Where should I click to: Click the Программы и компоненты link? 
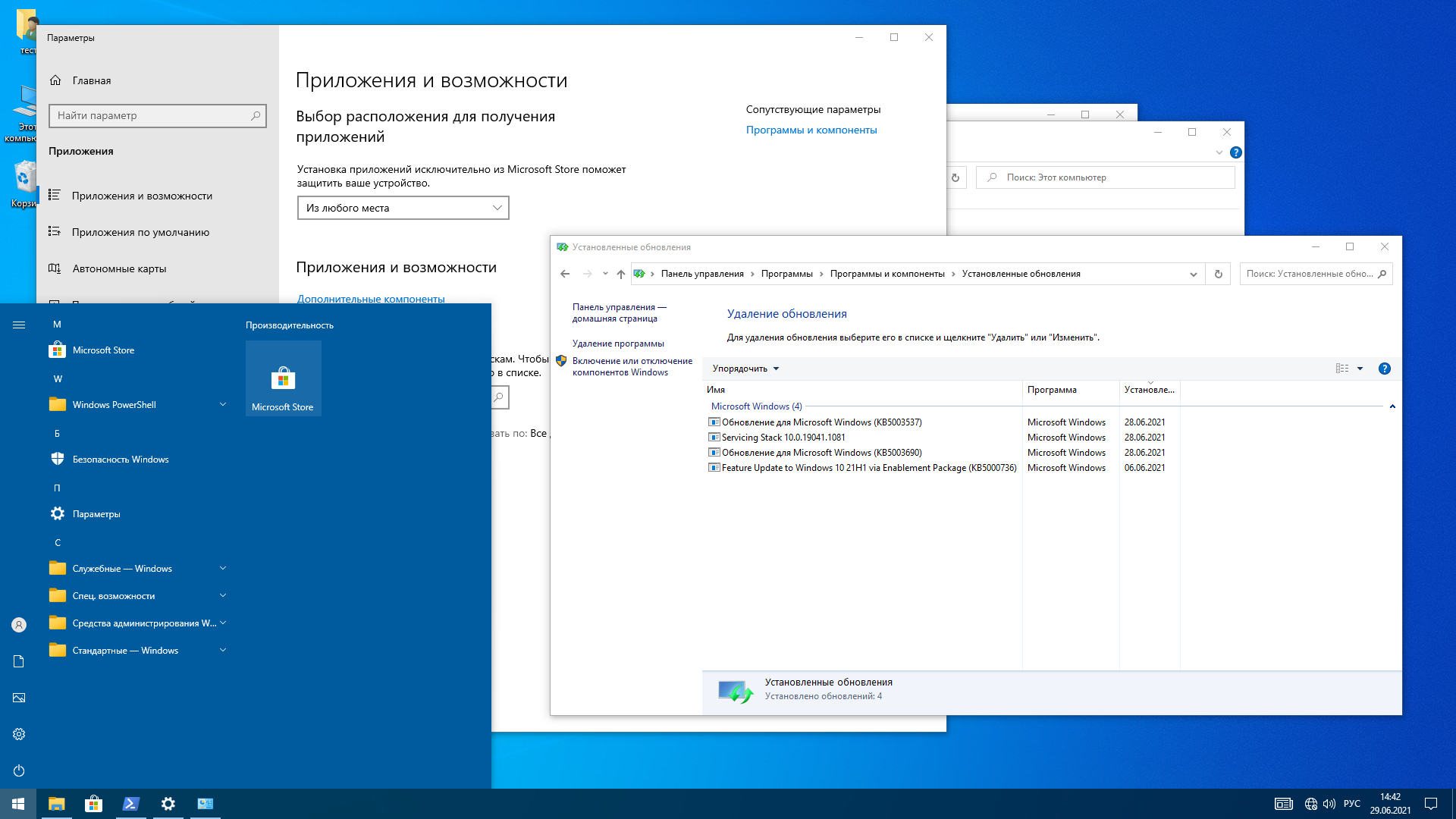tap(811, 130)
